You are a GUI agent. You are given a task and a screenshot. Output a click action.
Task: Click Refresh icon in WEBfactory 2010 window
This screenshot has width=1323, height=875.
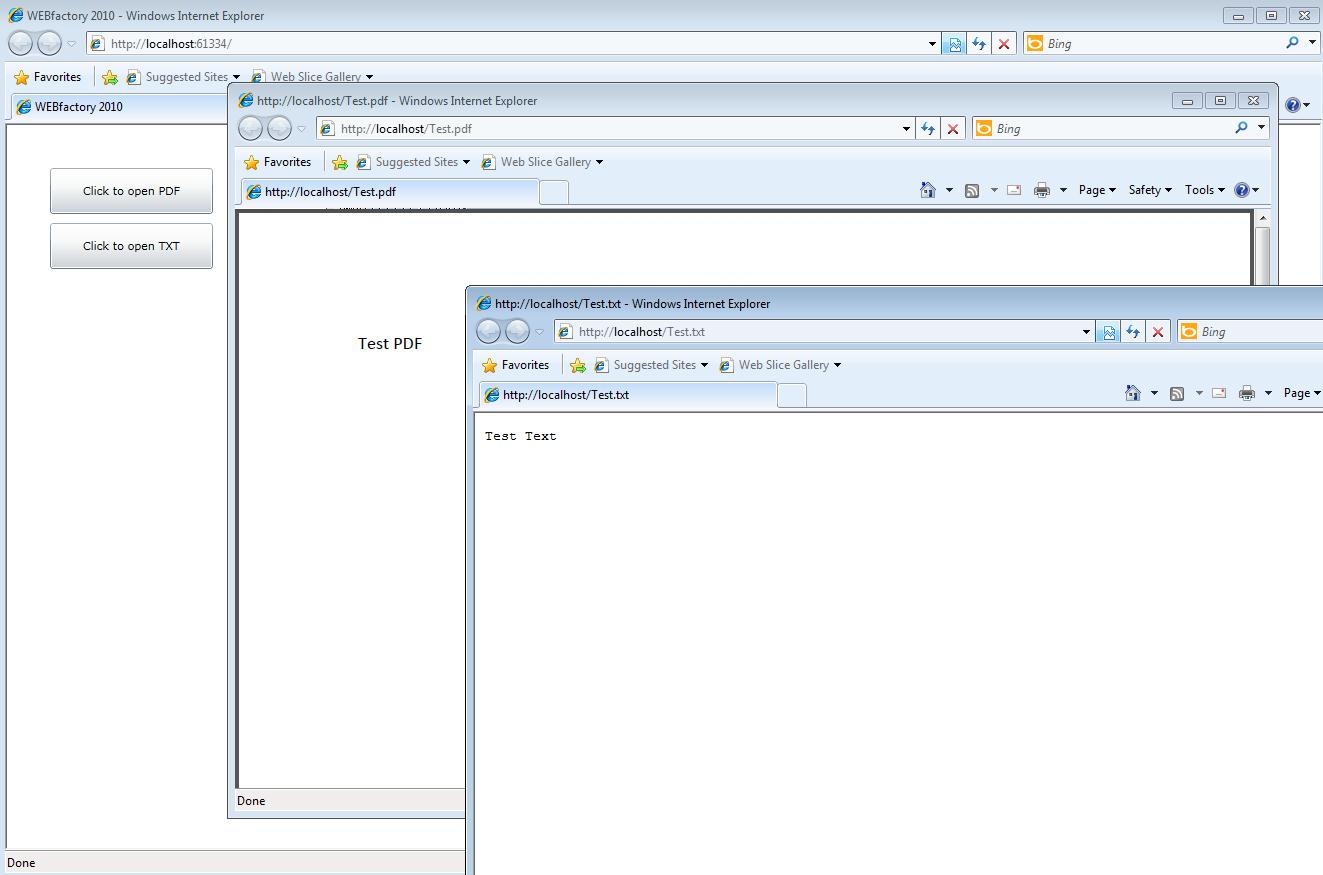(979, 44)
